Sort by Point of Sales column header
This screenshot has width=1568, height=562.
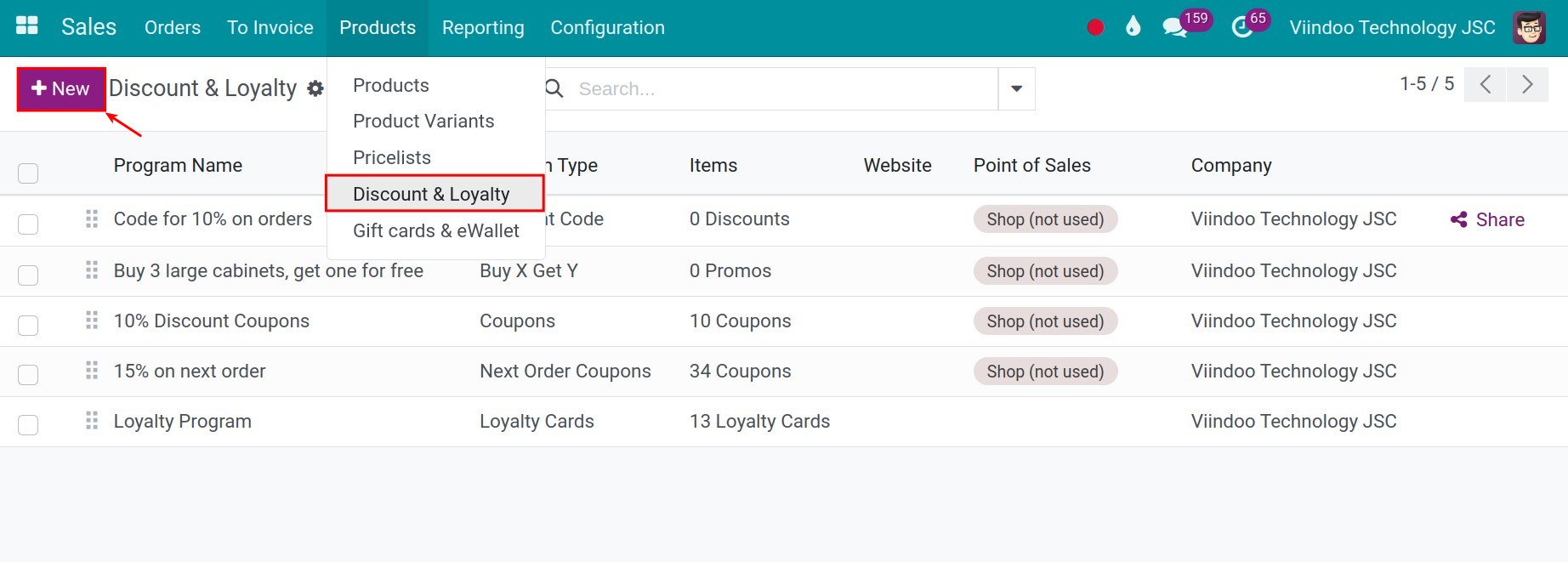(1031, 165)
